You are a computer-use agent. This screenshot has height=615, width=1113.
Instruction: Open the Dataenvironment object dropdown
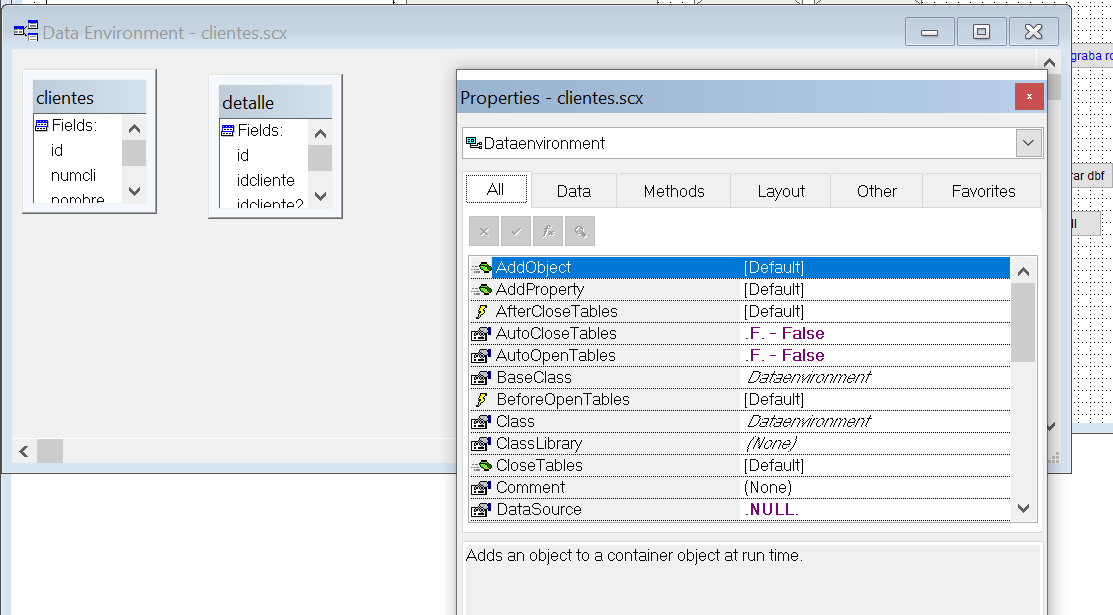(1029, 143)
